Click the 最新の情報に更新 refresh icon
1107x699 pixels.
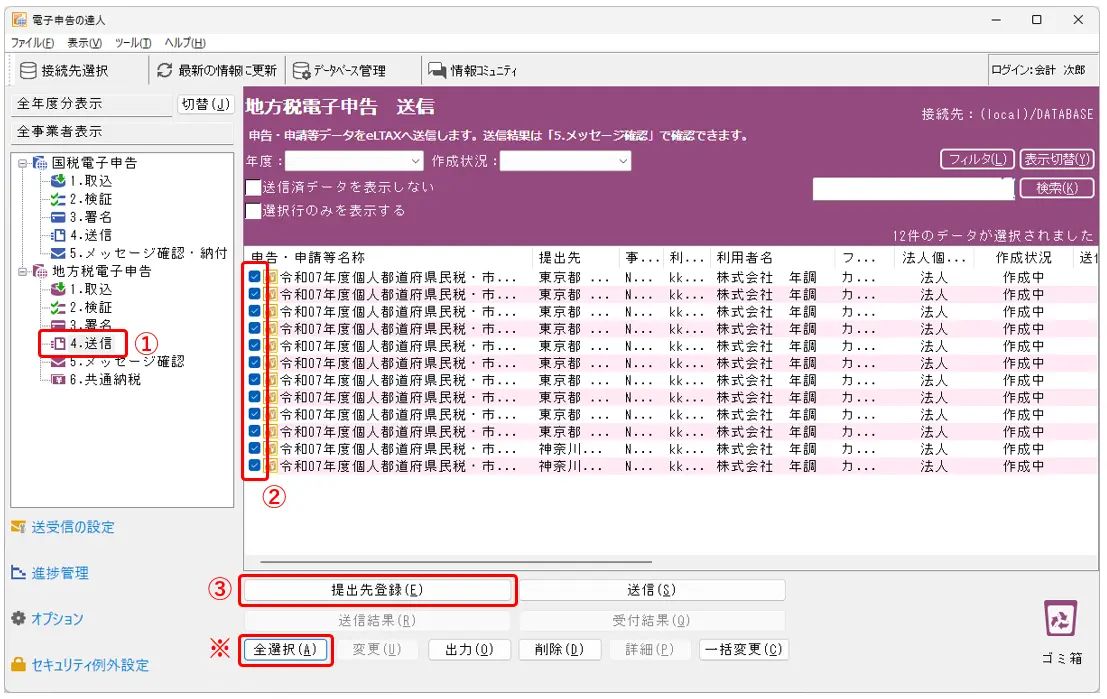(165, 71)
